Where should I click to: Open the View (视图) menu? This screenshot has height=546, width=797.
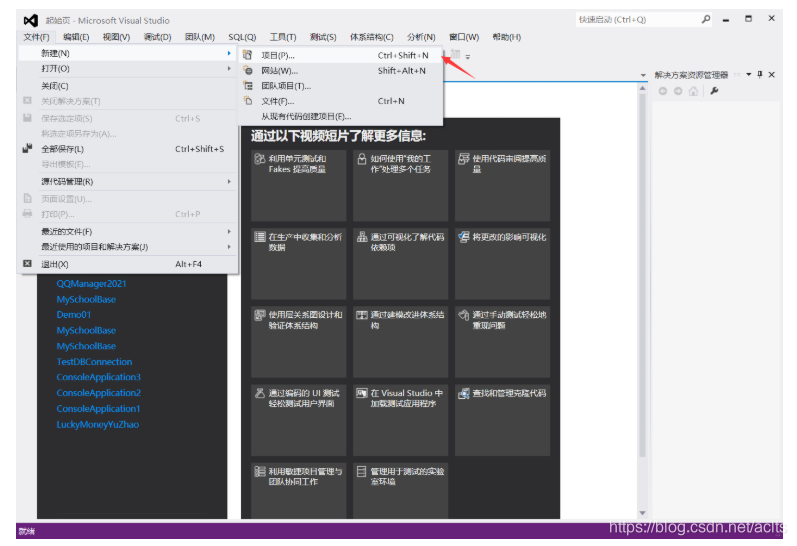point(116,37)
